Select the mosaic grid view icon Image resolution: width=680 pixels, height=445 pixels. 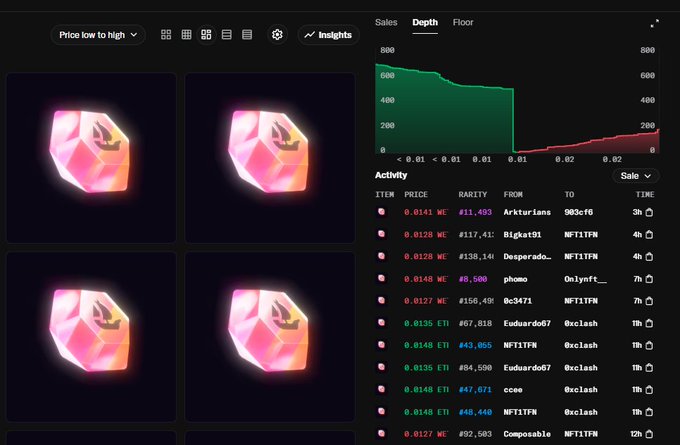point(206,35)
